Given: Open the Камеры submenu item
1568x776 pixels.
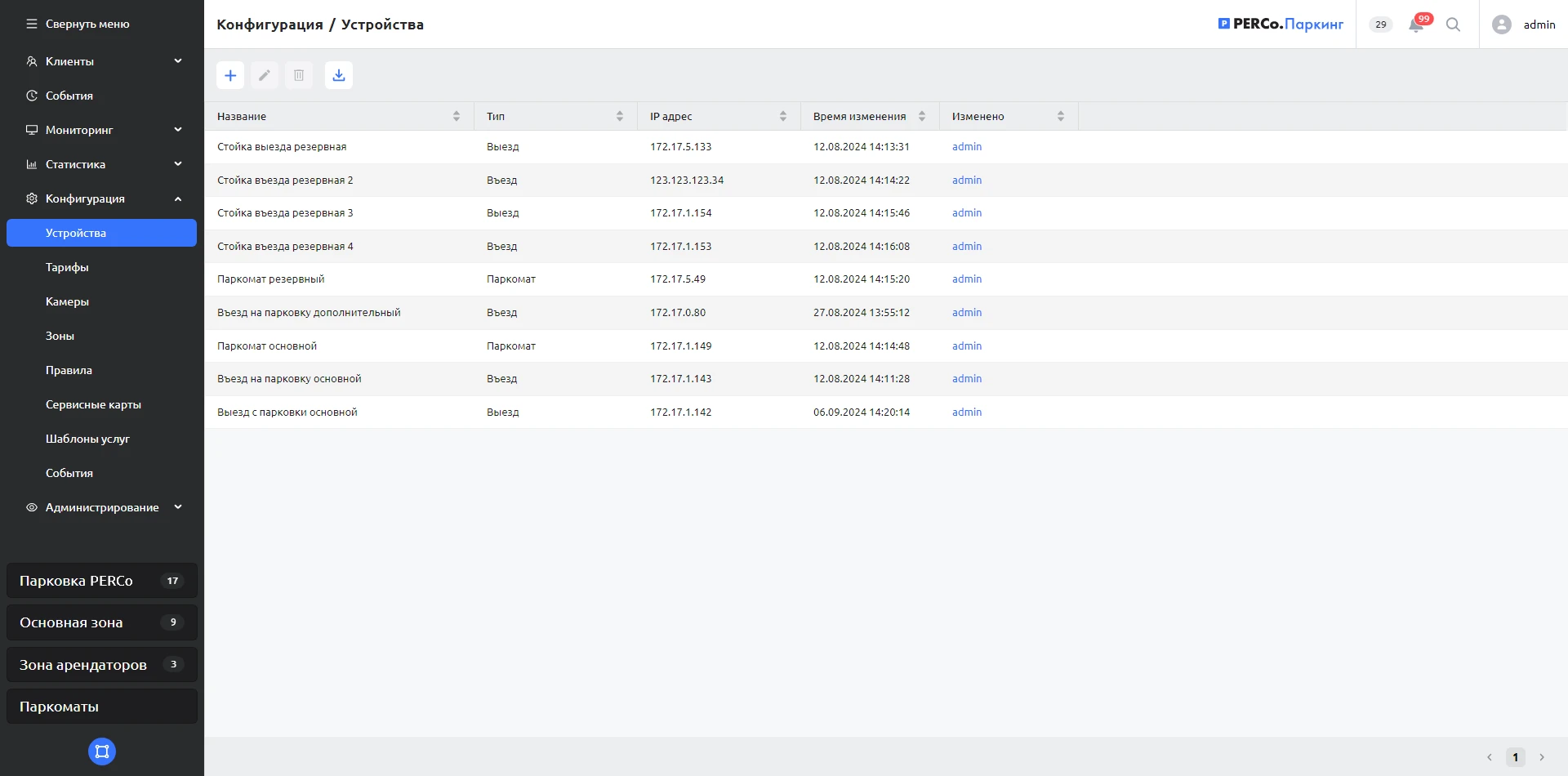Looking at the screenshot, I should (67, 301).
